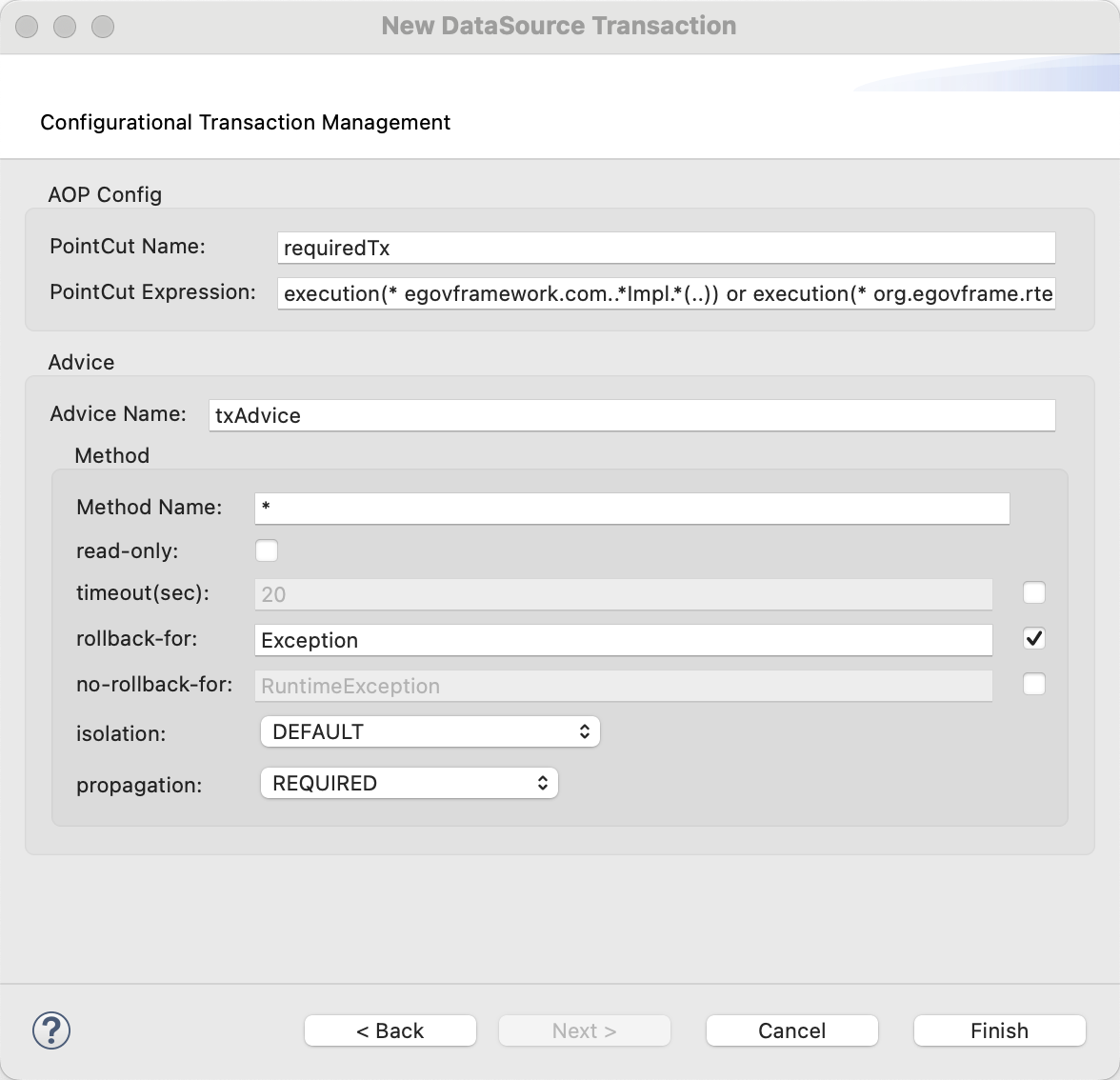Click the disabled Next button
Viewport: 1120px width, 1080px height.
click(585, 1030)
